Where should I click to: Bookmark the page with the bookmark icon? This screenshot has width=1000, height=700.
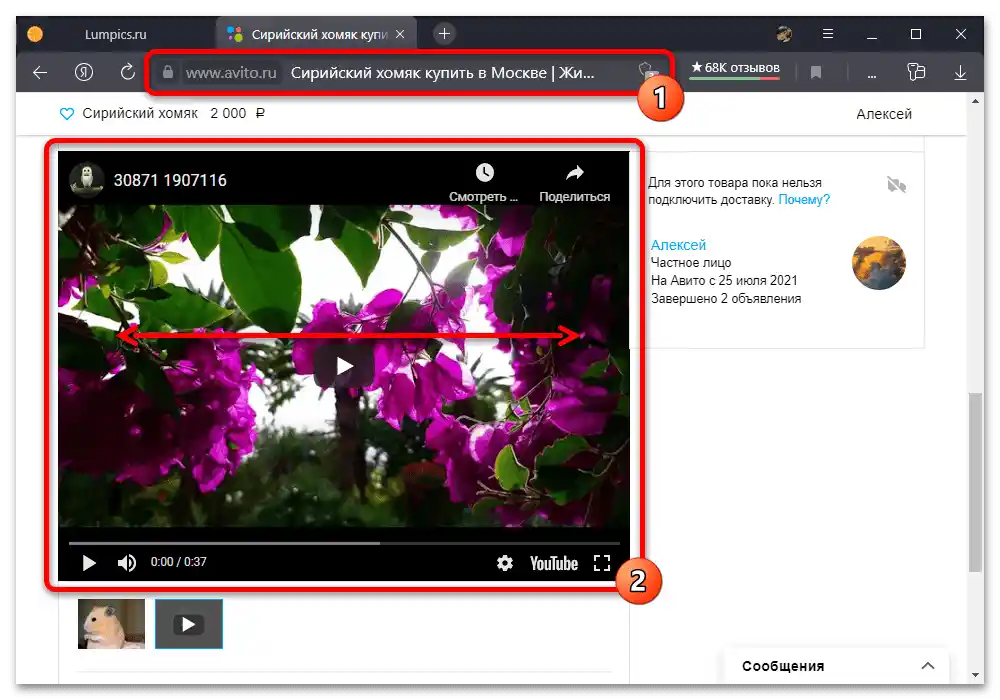pyautogui.click(x=815, y=73)
